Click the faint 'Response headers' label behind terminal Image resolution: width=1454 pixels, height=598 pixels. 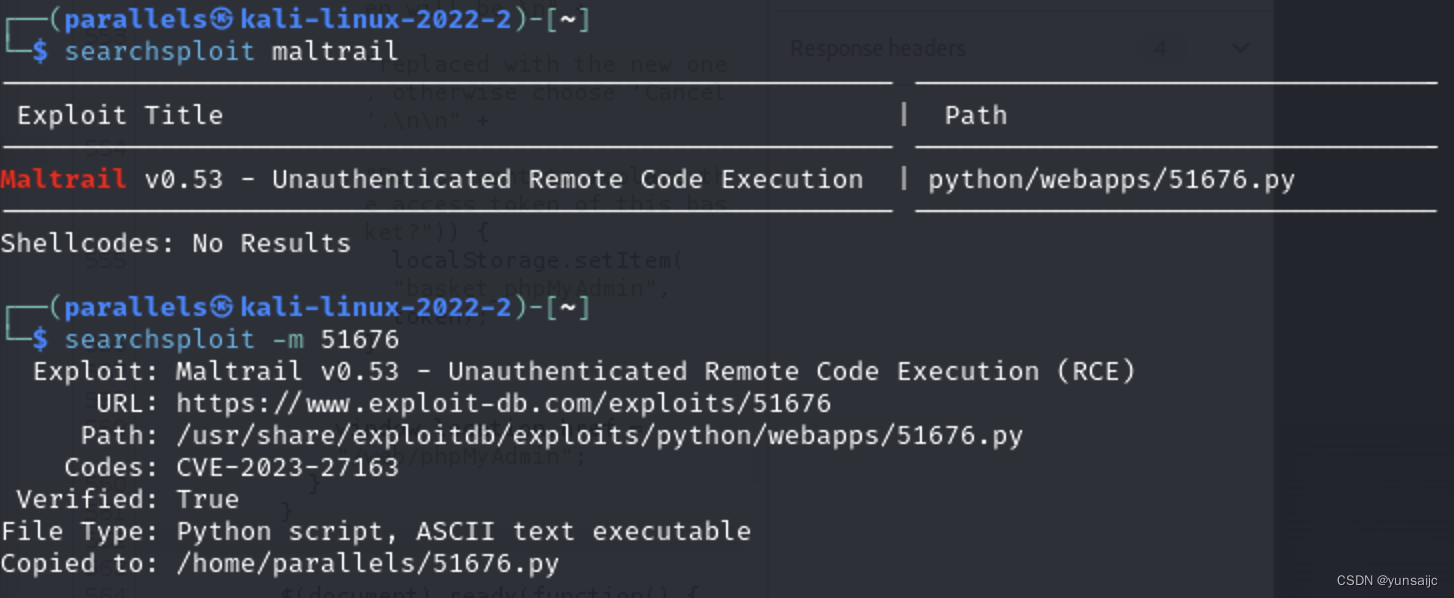pyautogui.click(x=878, y=48)
